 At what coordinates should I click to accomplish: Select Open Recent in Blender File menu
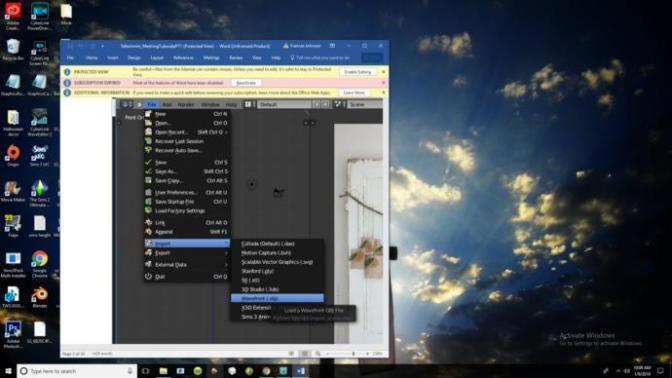tap(187, 132)
